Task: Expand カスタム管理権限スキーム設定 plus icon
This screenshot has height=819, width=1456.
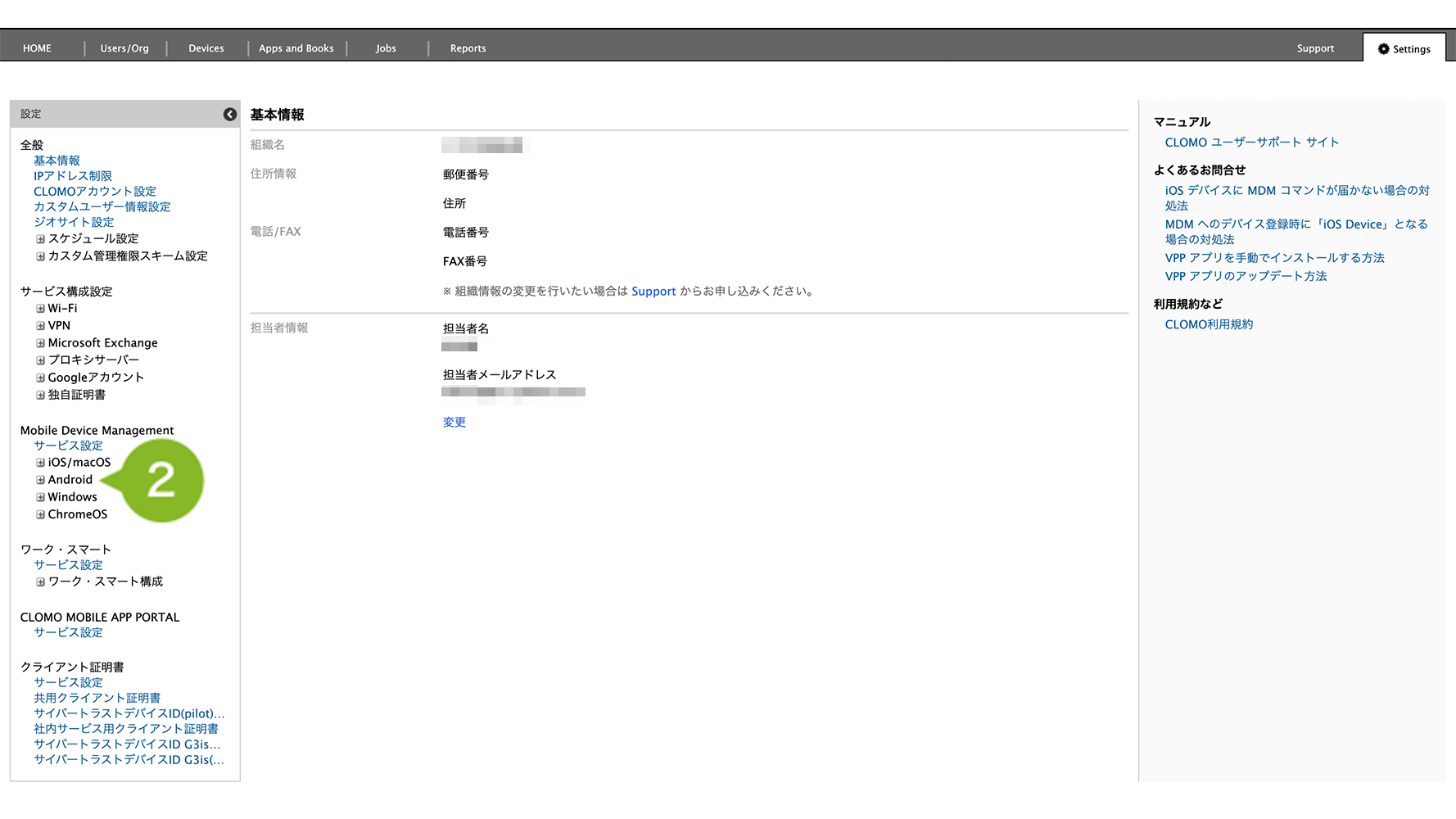Action: [x=40, y=256]
